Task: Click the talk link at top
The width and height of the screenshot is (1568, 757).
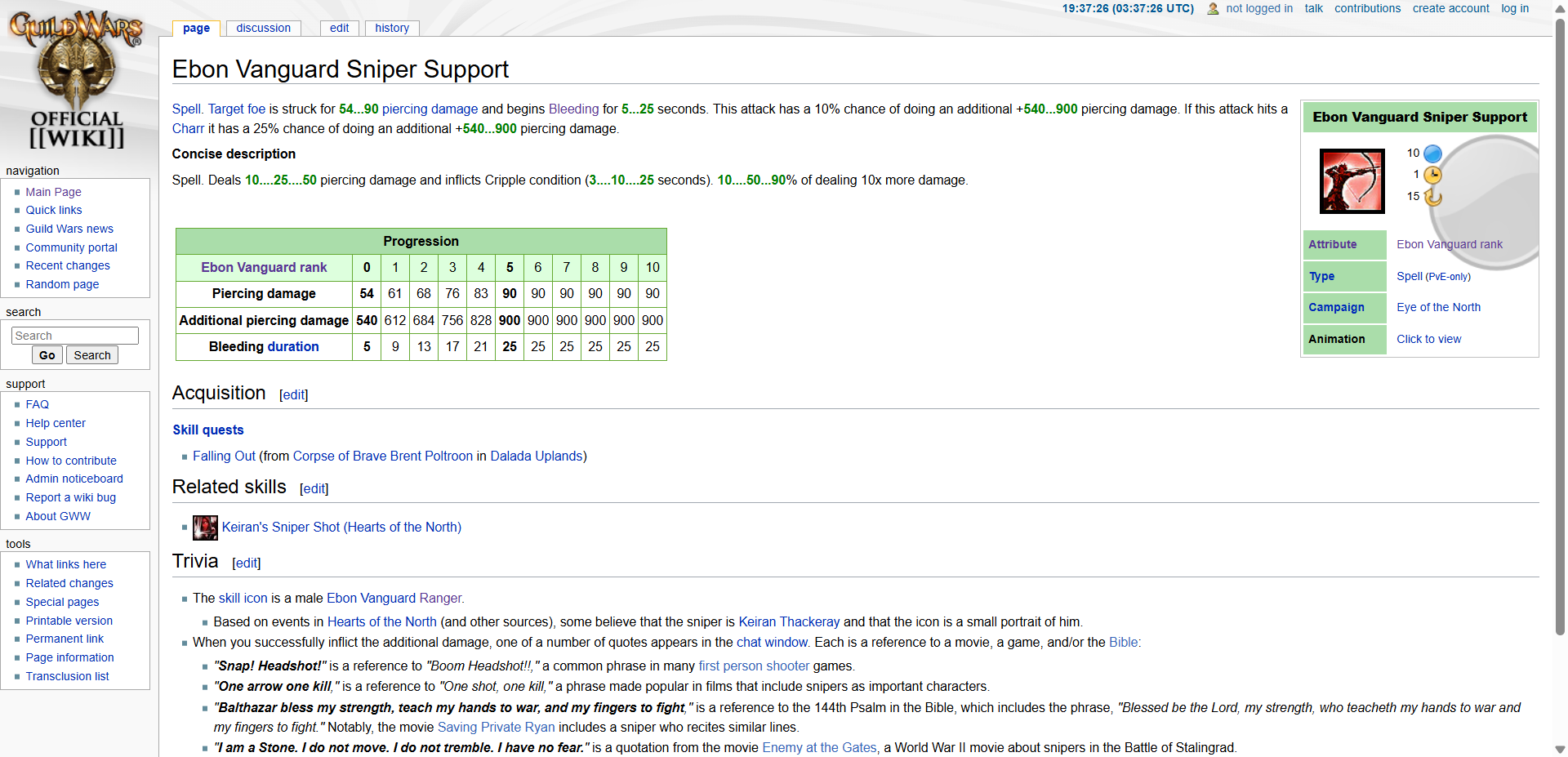Action: [1313, 8]
